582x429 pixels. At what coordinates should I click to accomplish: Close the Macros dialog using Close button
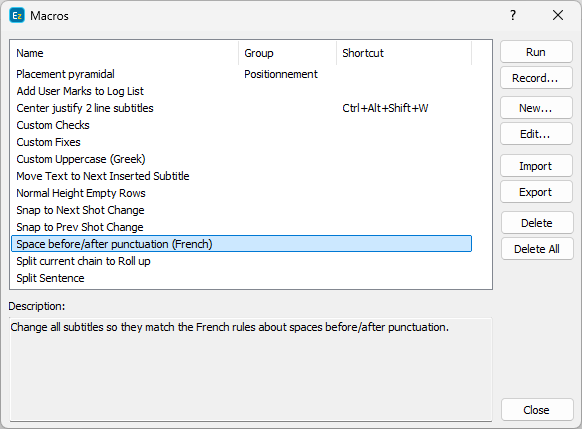[537, 410]
